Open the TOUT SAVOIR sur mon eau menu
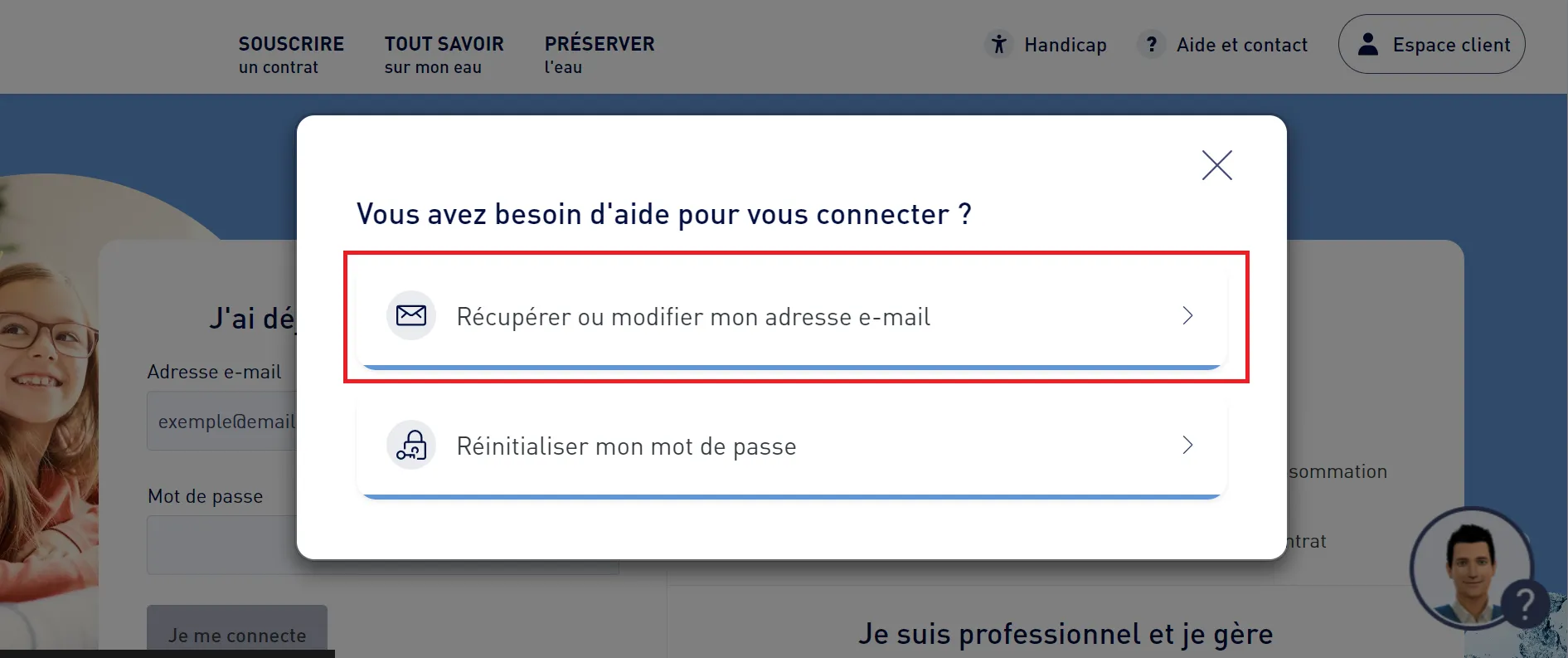This screenshot has width=1568, height=658. point(444,54)
